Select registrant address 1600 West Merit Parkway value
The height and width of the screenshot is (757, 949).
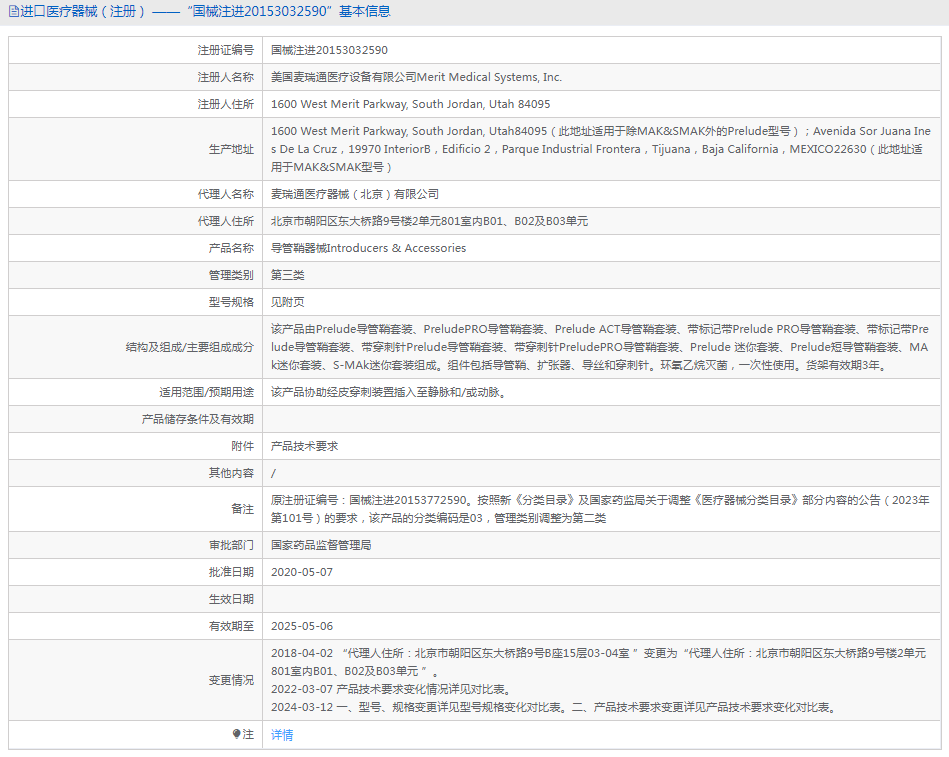pos(410,104)
